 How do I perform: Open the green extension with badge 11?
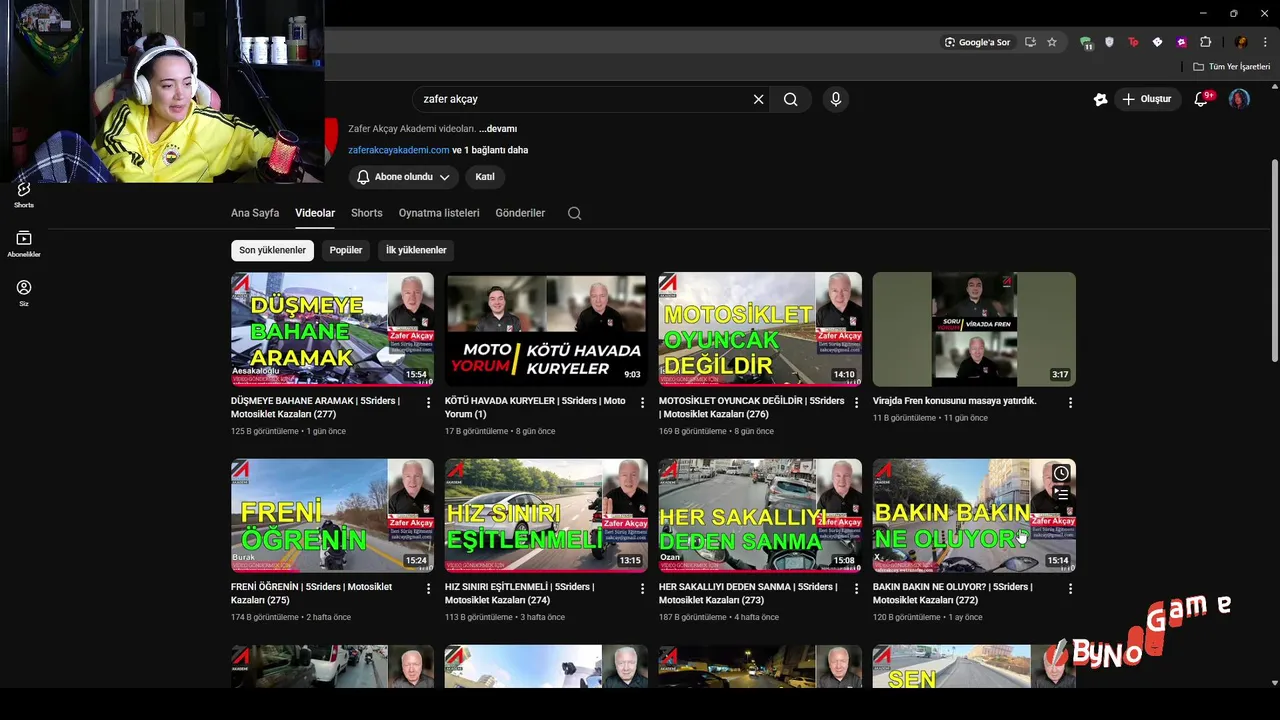(x=1086, y=42)
